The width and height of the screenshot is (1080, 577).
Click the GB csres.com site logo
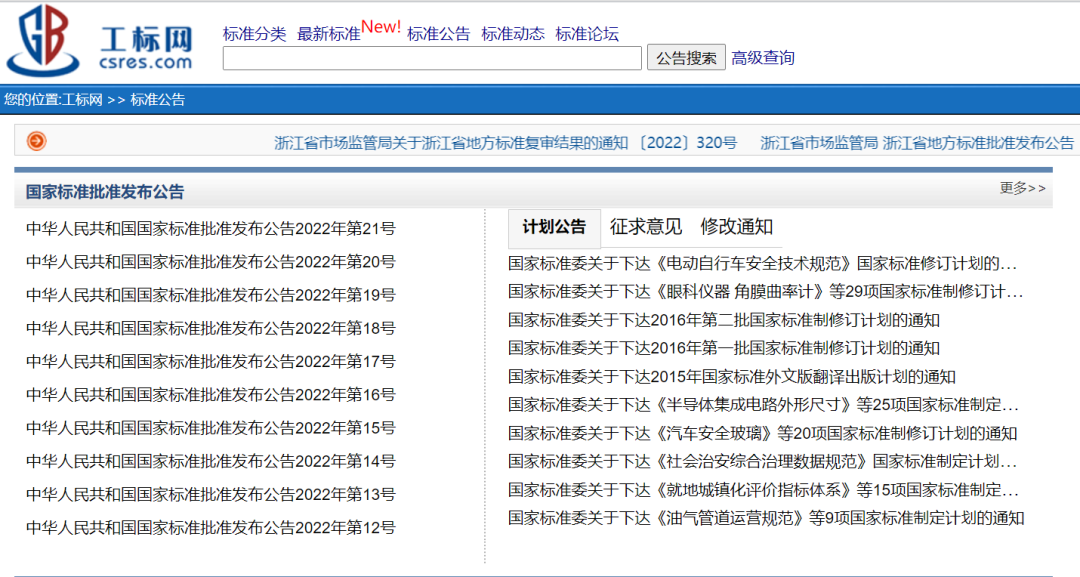tap(101, 40)
